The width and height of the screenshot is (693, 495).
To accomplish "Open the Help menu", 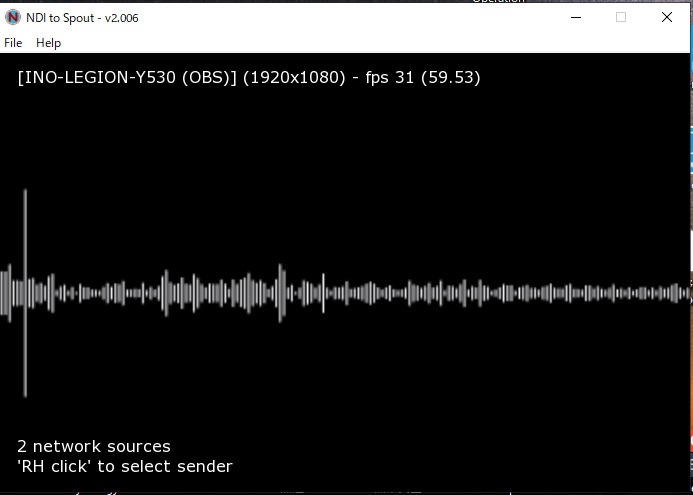I will click(x=48, y=43).
